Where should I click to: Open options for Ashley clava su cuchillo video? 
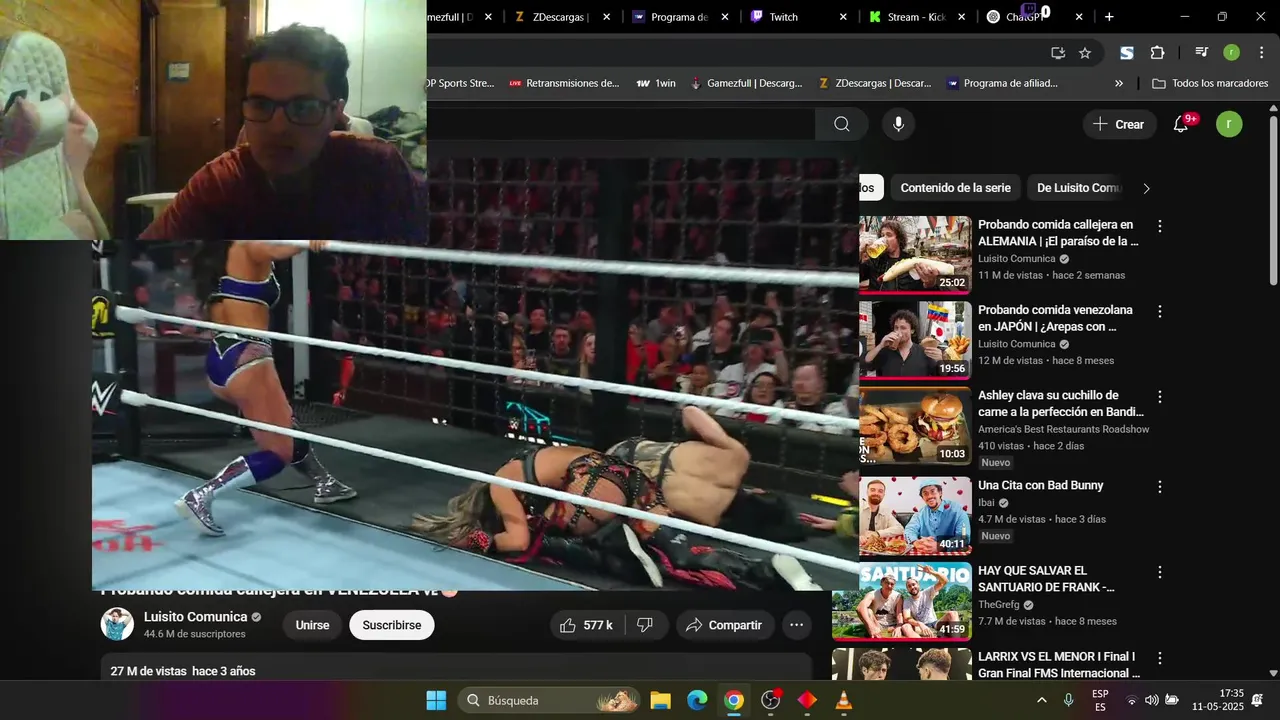[x=1160, y=397]
